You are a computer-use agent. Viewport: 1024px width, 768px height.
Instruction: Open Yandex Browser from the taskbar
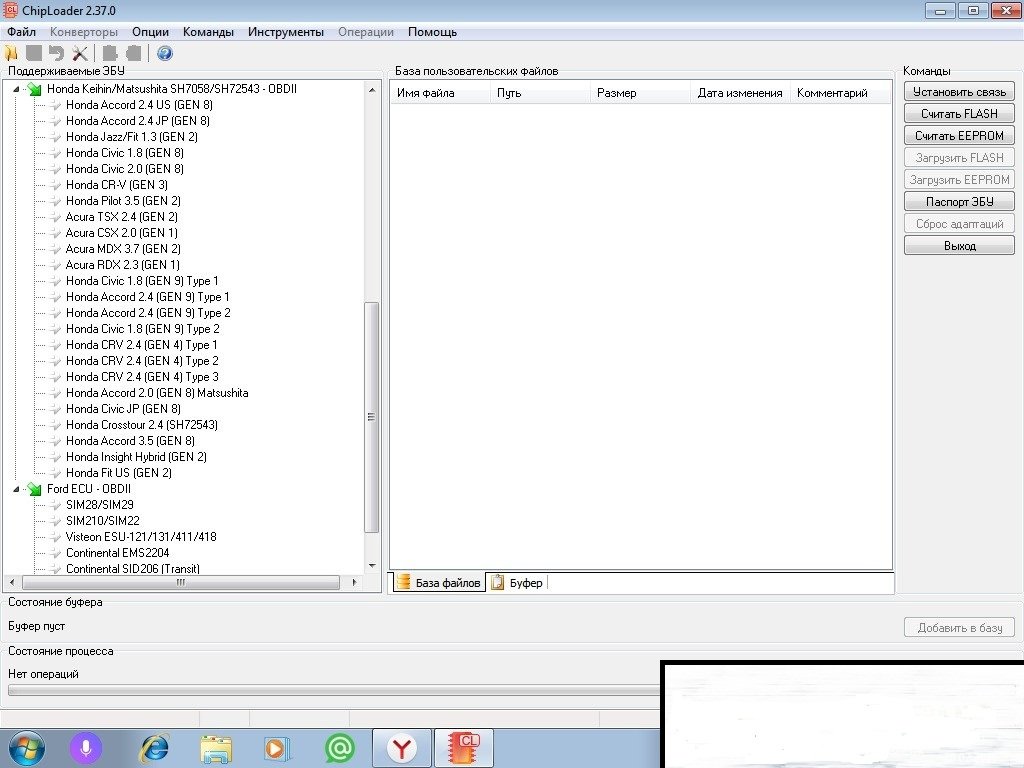pos(402,747)
